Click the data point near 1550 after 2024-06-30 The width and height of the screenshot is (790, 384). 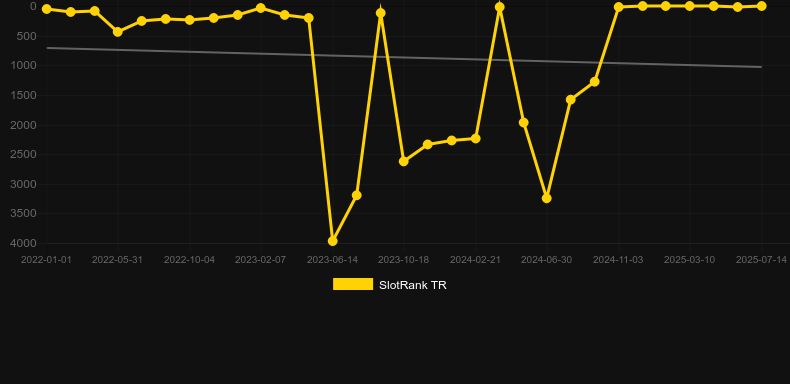[571, 100]
